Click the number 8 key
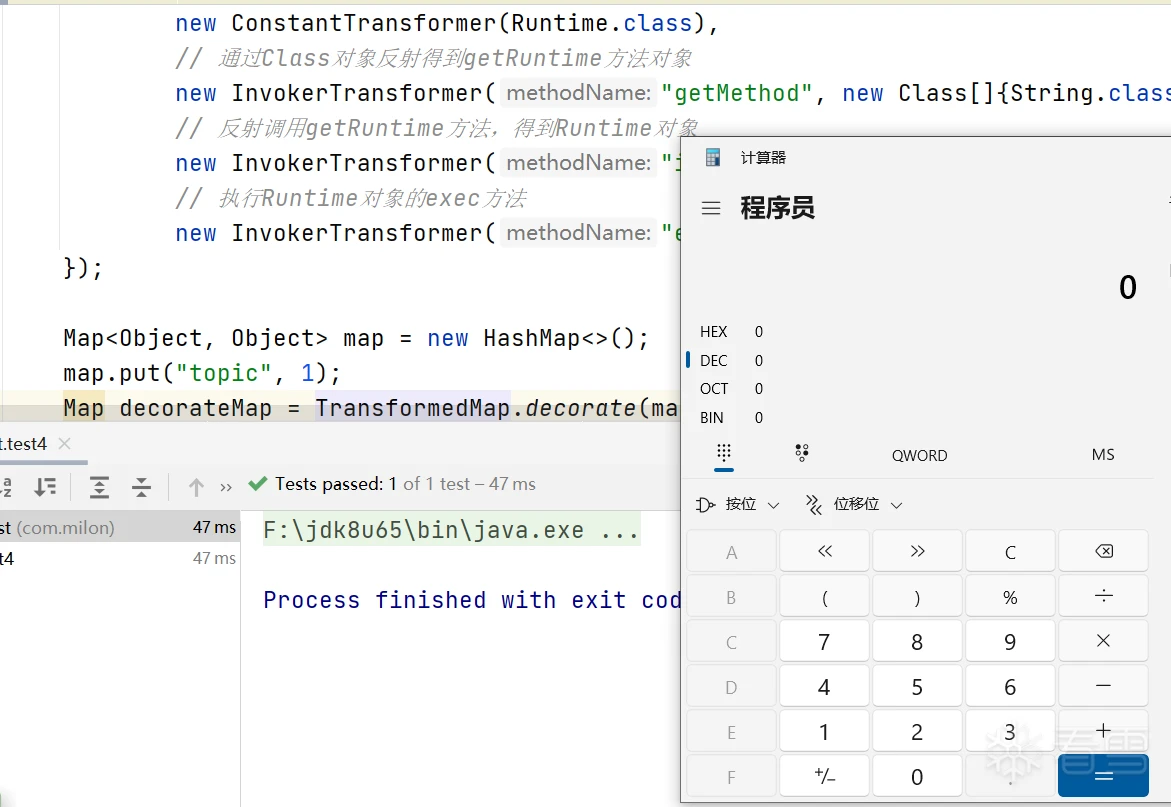The image size is (1171, 807). [x=918, y=641]
